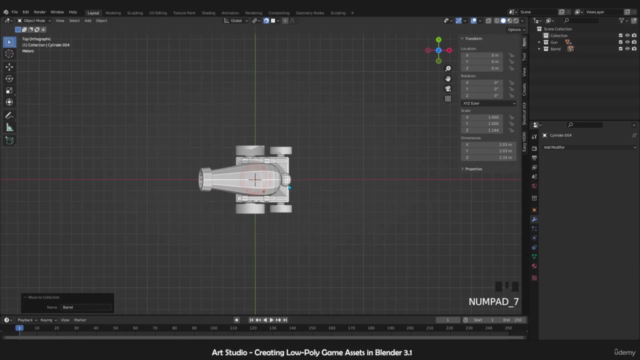
Task: Click Move to Collection name field
Action: tap(86, 307)
